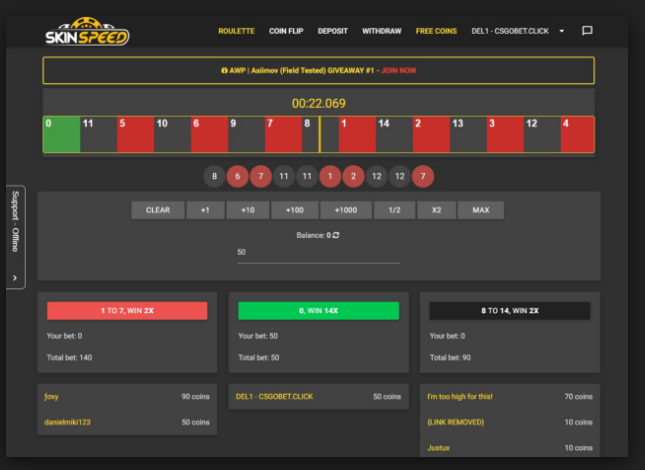Open the account dropdown arrow
This screenshot has height=470, width=645.
point(561,31)
